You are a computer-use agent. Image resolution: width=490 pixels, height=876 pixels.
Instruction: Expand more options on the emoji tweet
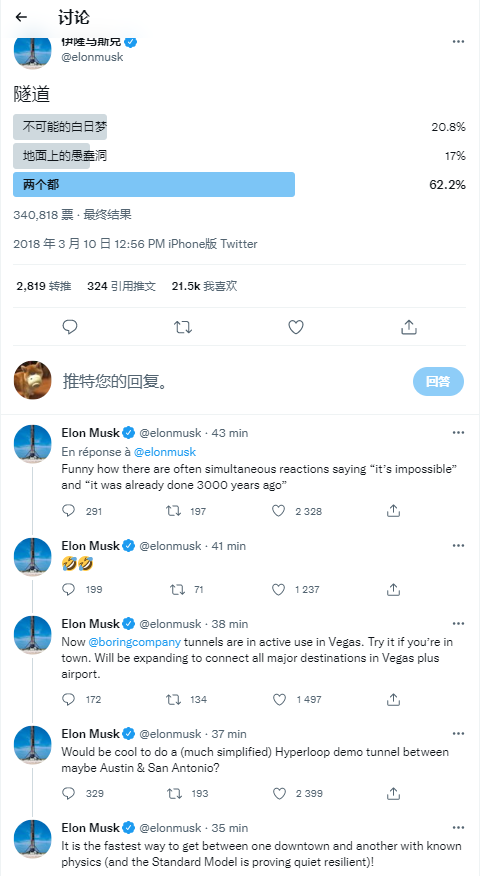coord(458,545)
